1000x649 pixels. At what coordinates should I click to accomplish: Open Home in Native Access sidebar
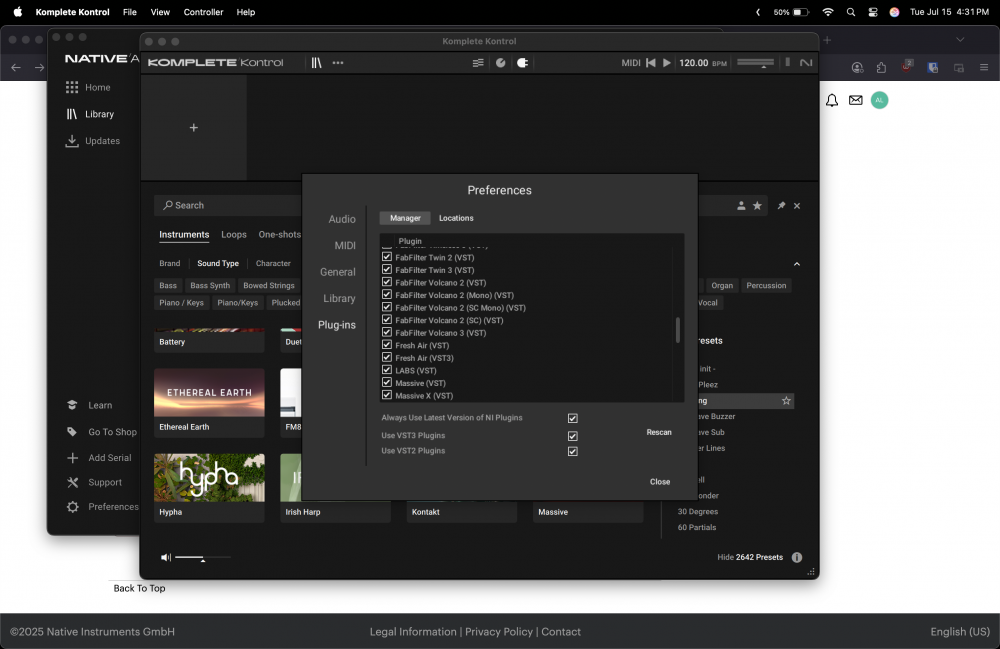pos(88,87)
